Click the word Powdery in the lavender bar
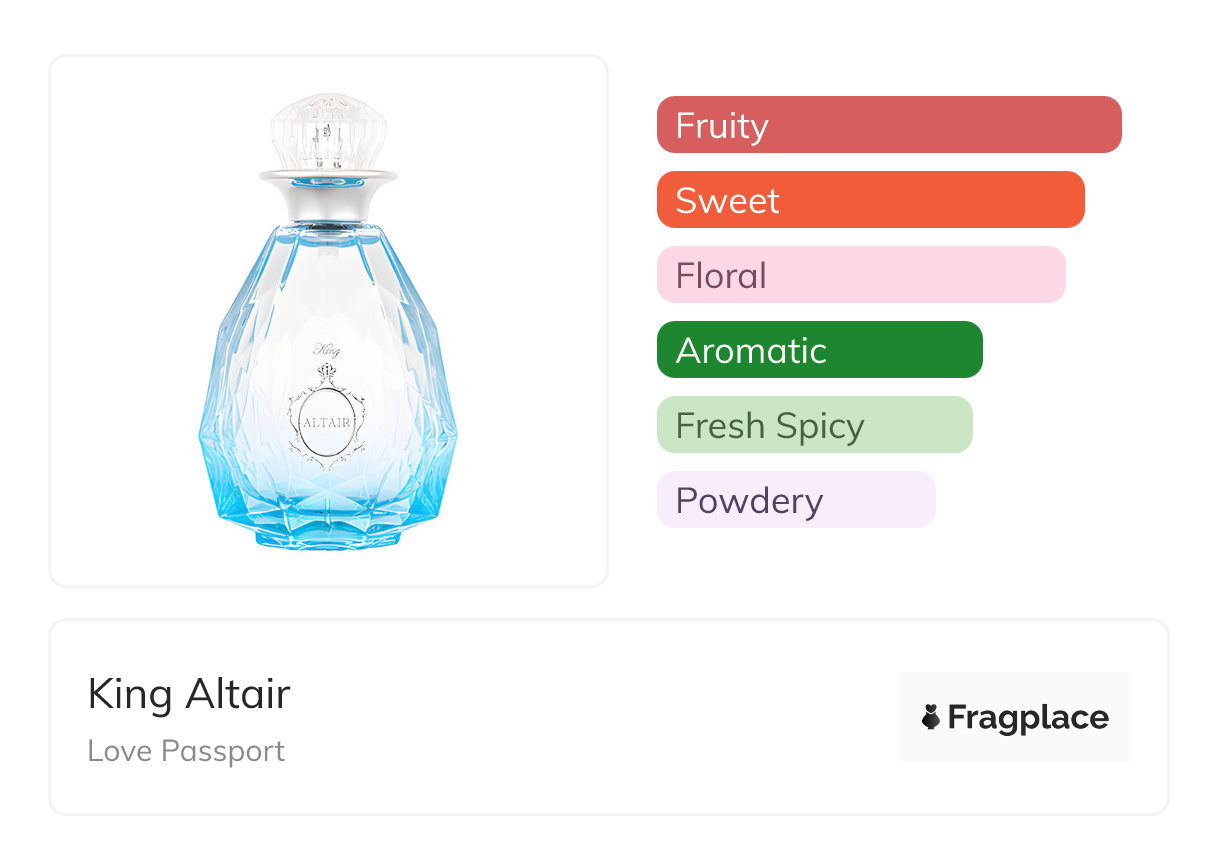Screen dimensions: 1218x864 tap(749, 501)
